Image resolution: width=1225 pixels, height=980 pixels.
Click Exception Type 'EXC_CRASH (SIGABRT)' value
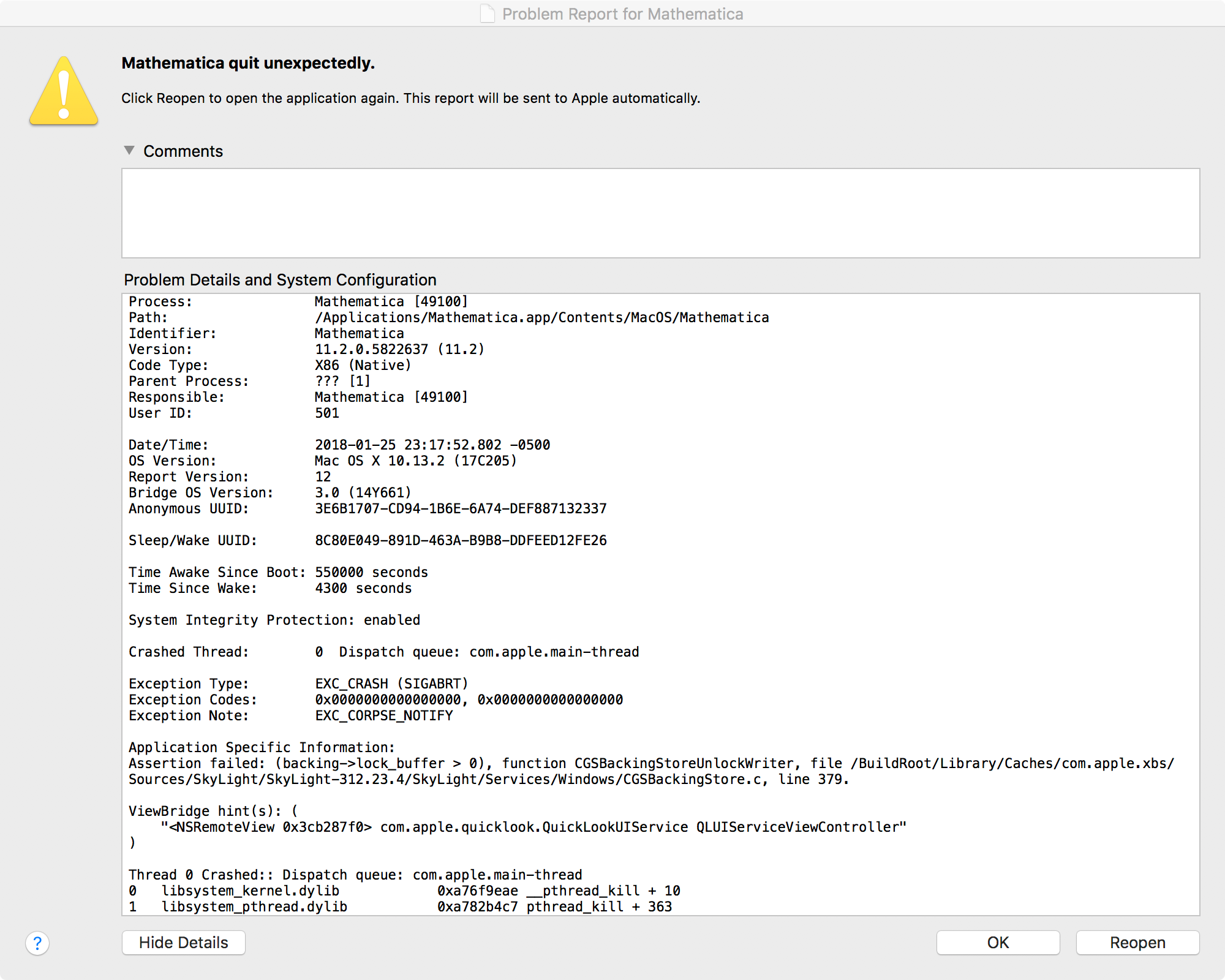[x=391, y=684]
